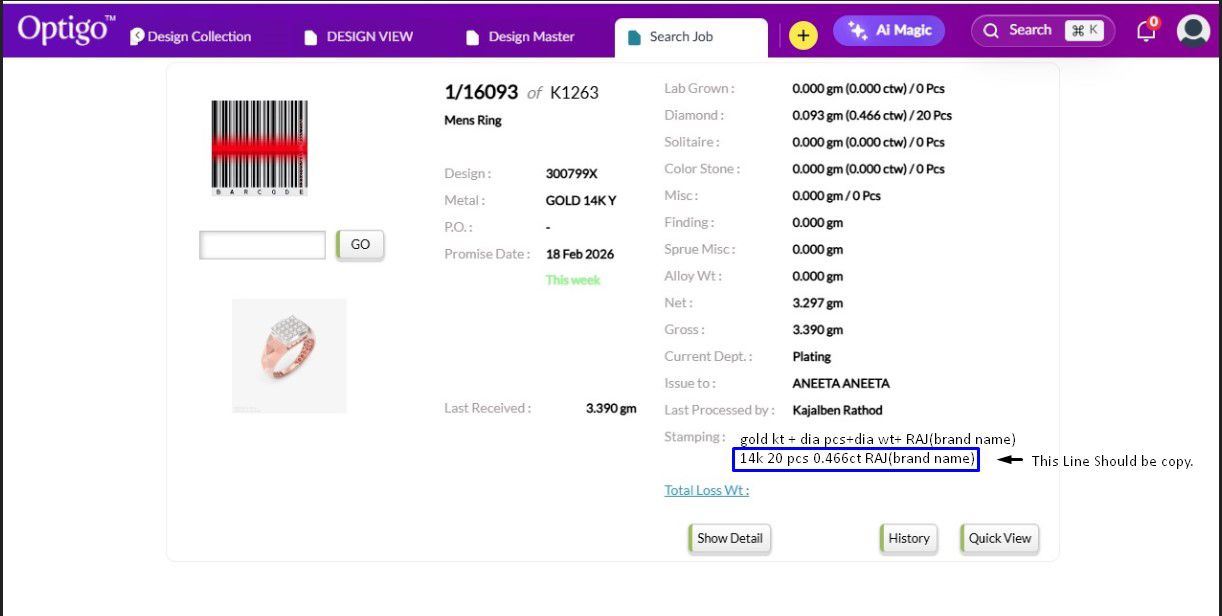Focus the barcode number input field
Viewport: 1222px width, 616px height.
(x=262, y=245)
